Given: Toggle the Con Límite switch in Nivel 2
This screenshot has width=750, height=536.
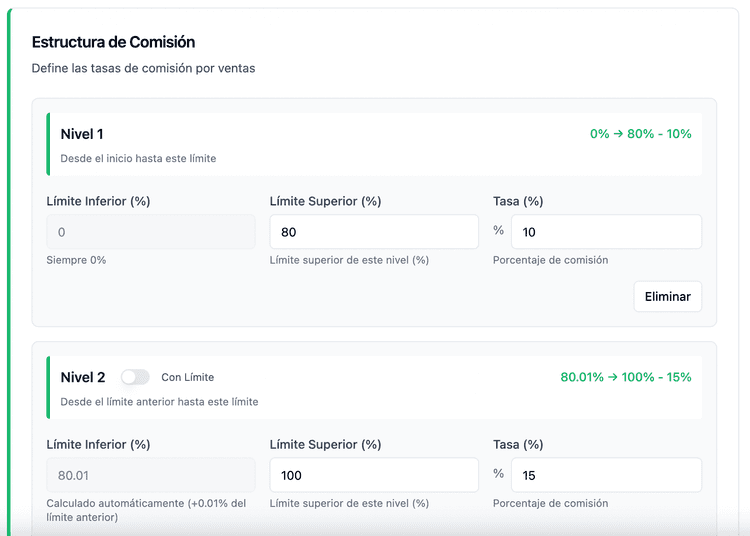Looking at the screenshot, I should (135, 377).
